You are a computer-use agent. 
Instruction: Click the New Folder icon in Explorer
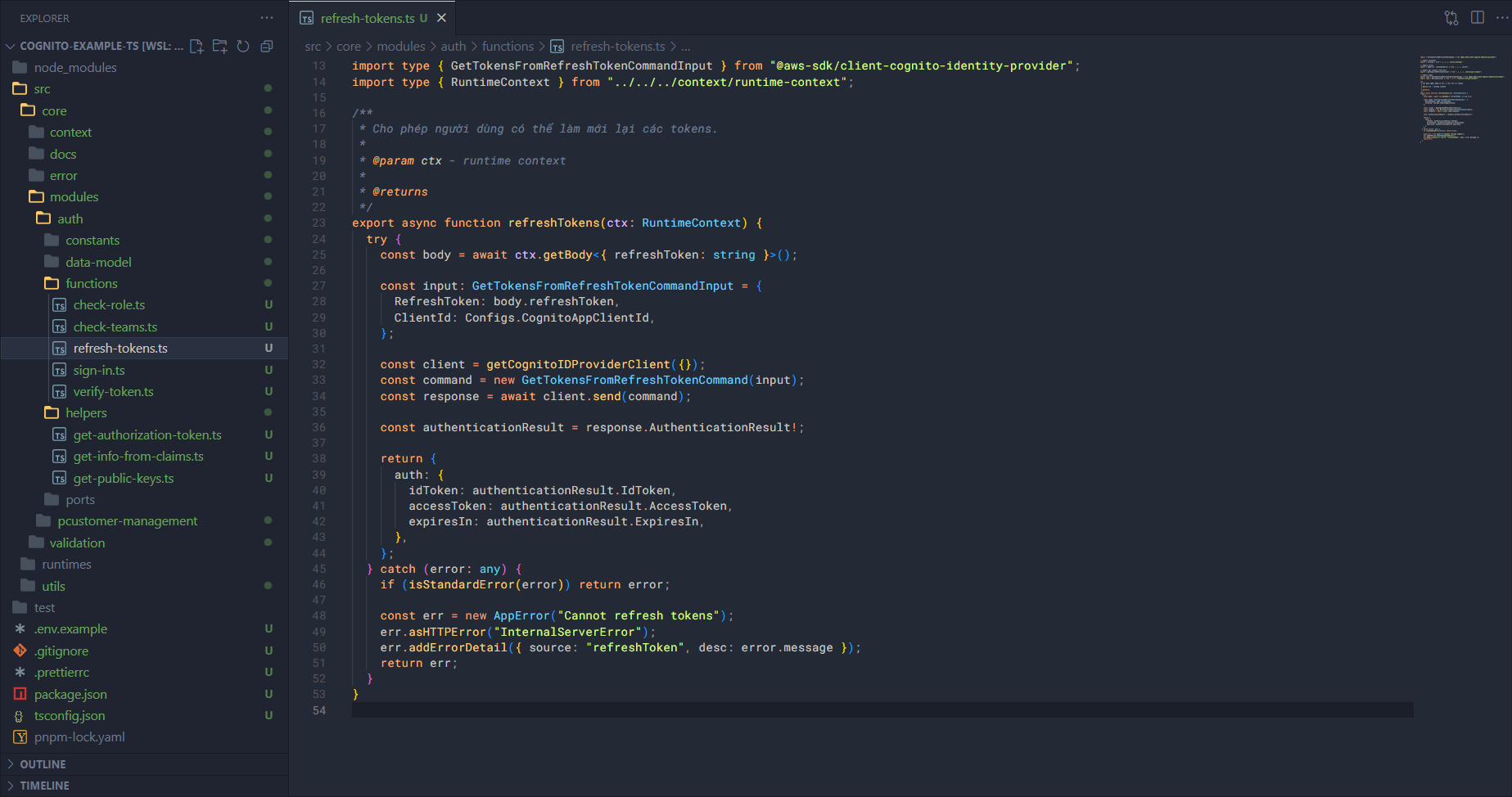[x=219, y=47]
